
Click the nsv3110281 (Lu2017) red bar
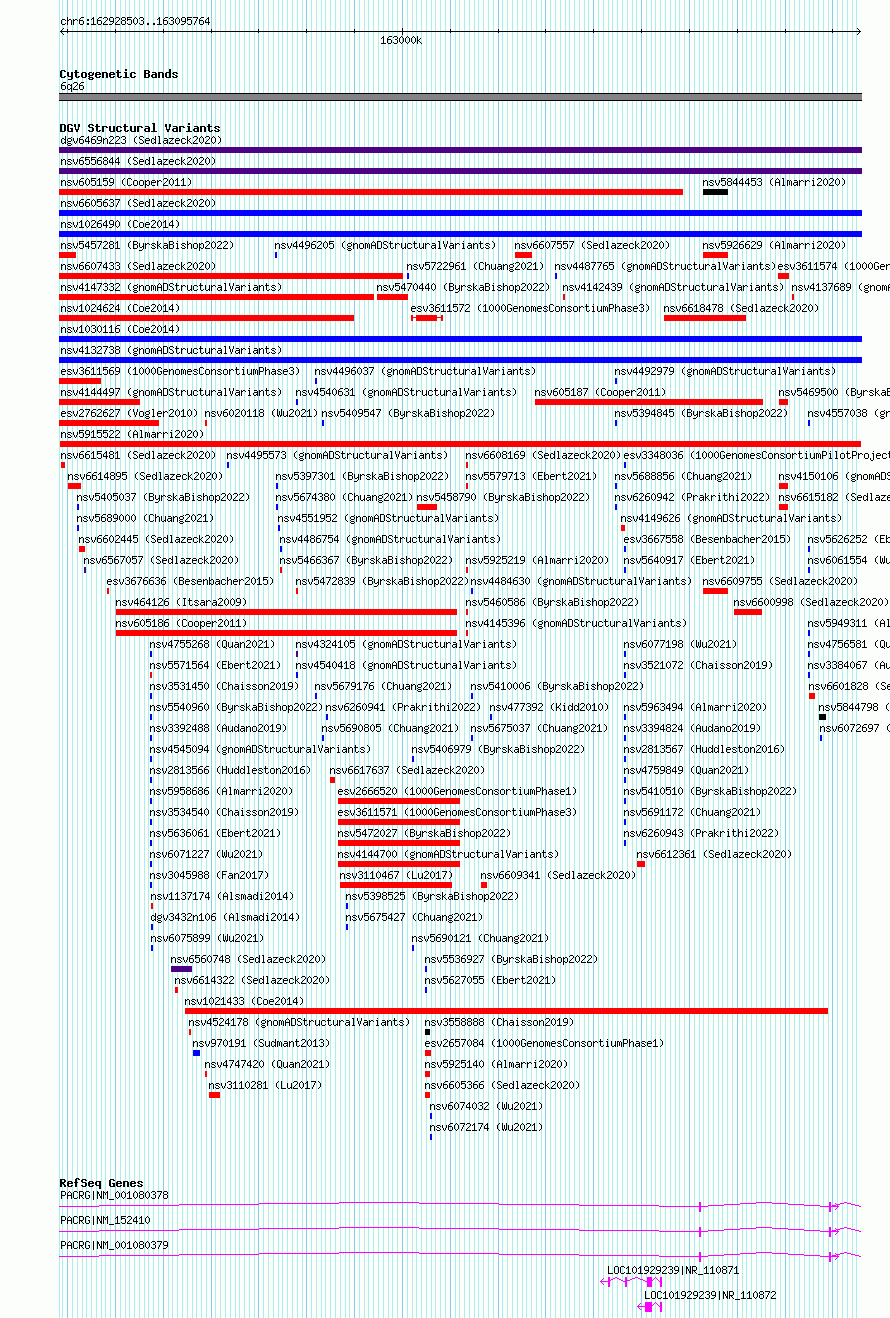(214, 1095)
